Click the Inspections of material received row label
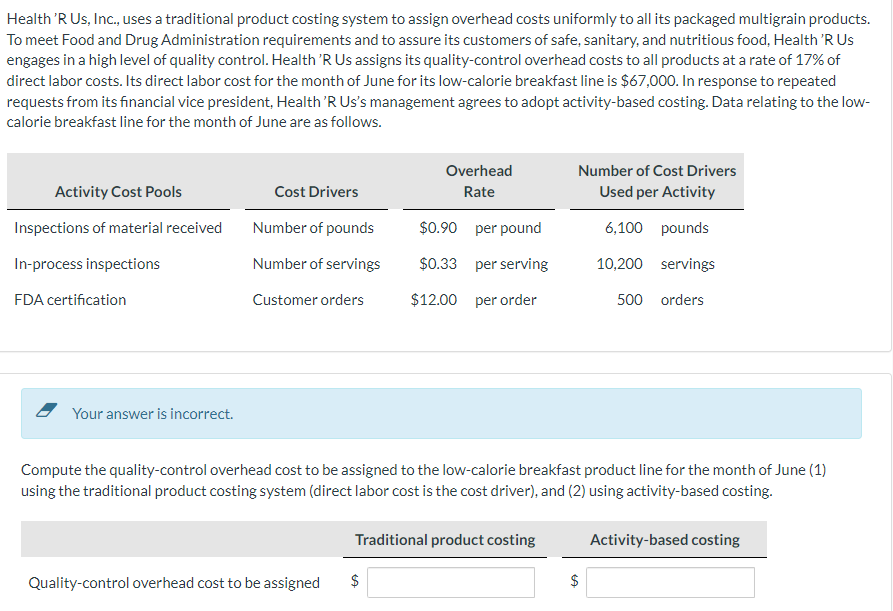This screenshot has height=611, width=893. [118, 228]
